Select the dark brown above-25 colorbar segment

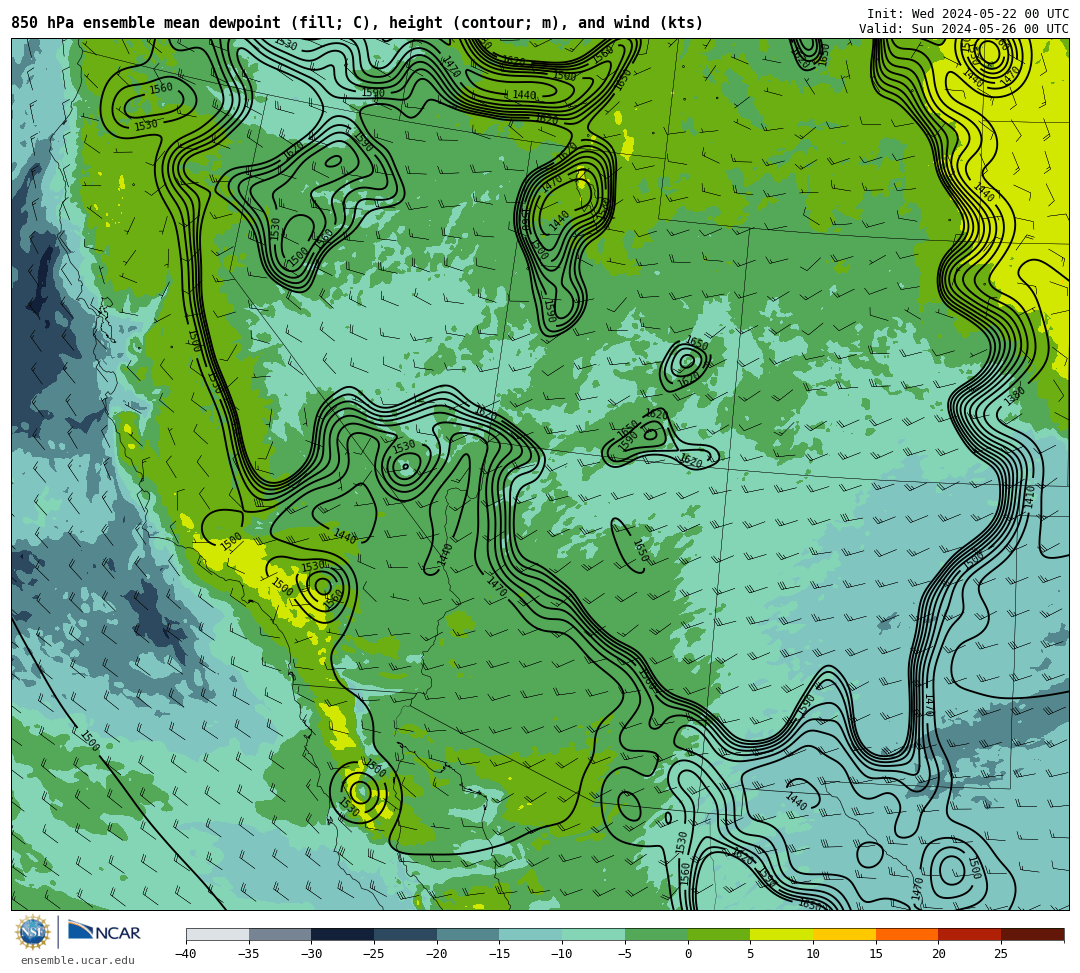pyautogui.click(x=1032, y=934)
